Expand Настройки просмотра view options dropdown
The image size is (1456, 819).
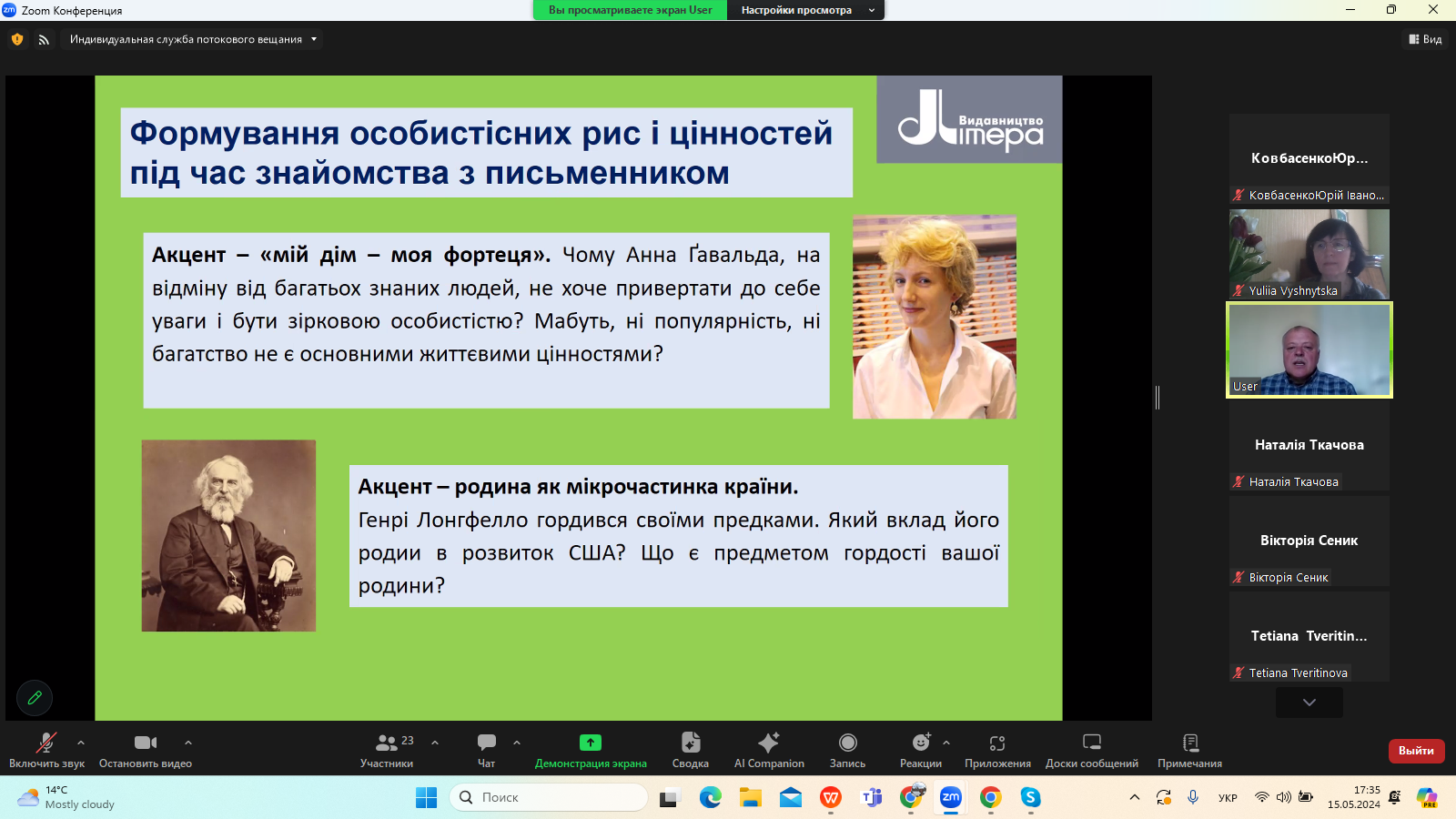coord(805,10)
